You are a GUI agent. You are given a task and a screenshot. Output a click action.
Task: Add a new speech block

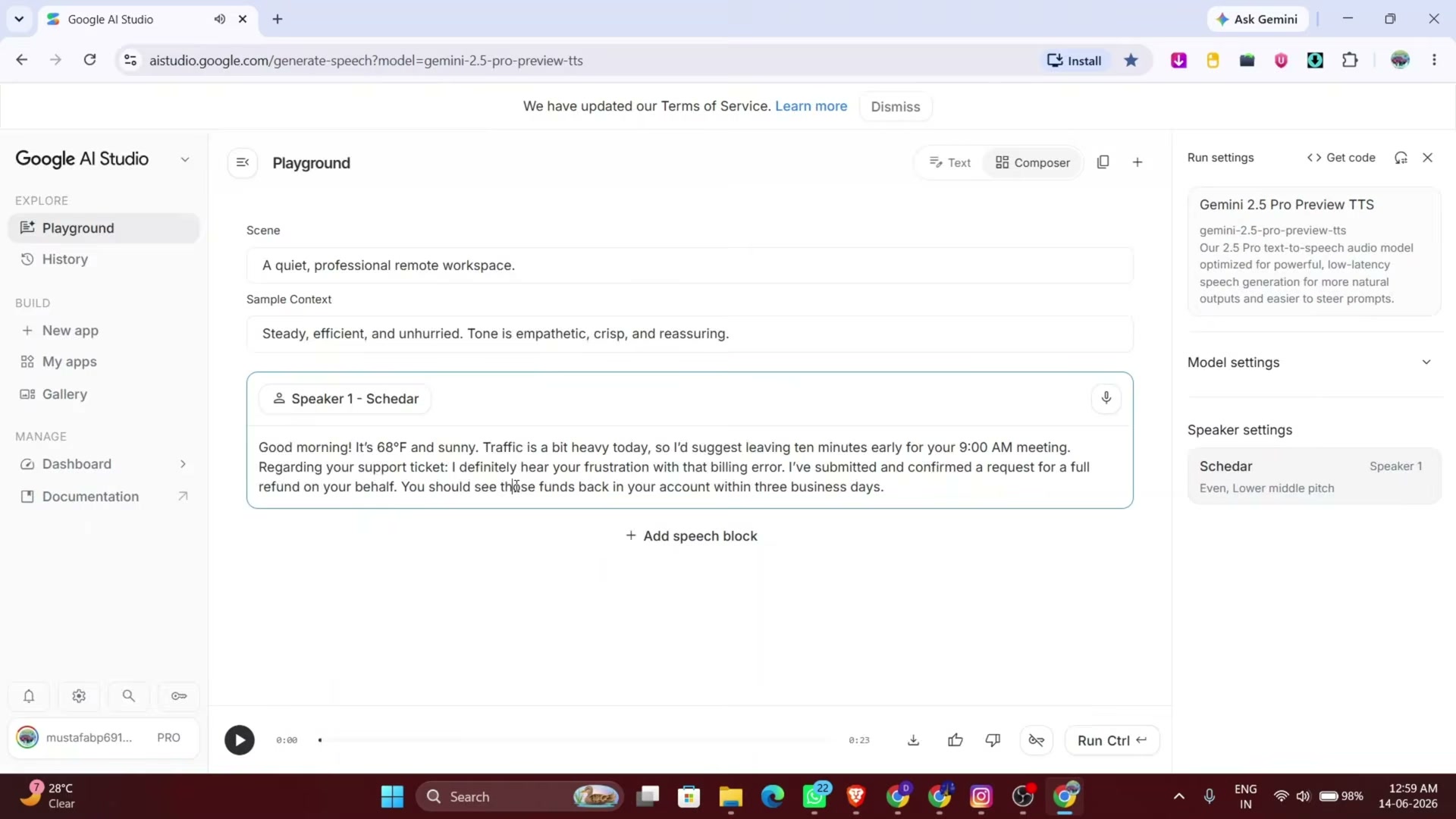[x=691, y=536]
